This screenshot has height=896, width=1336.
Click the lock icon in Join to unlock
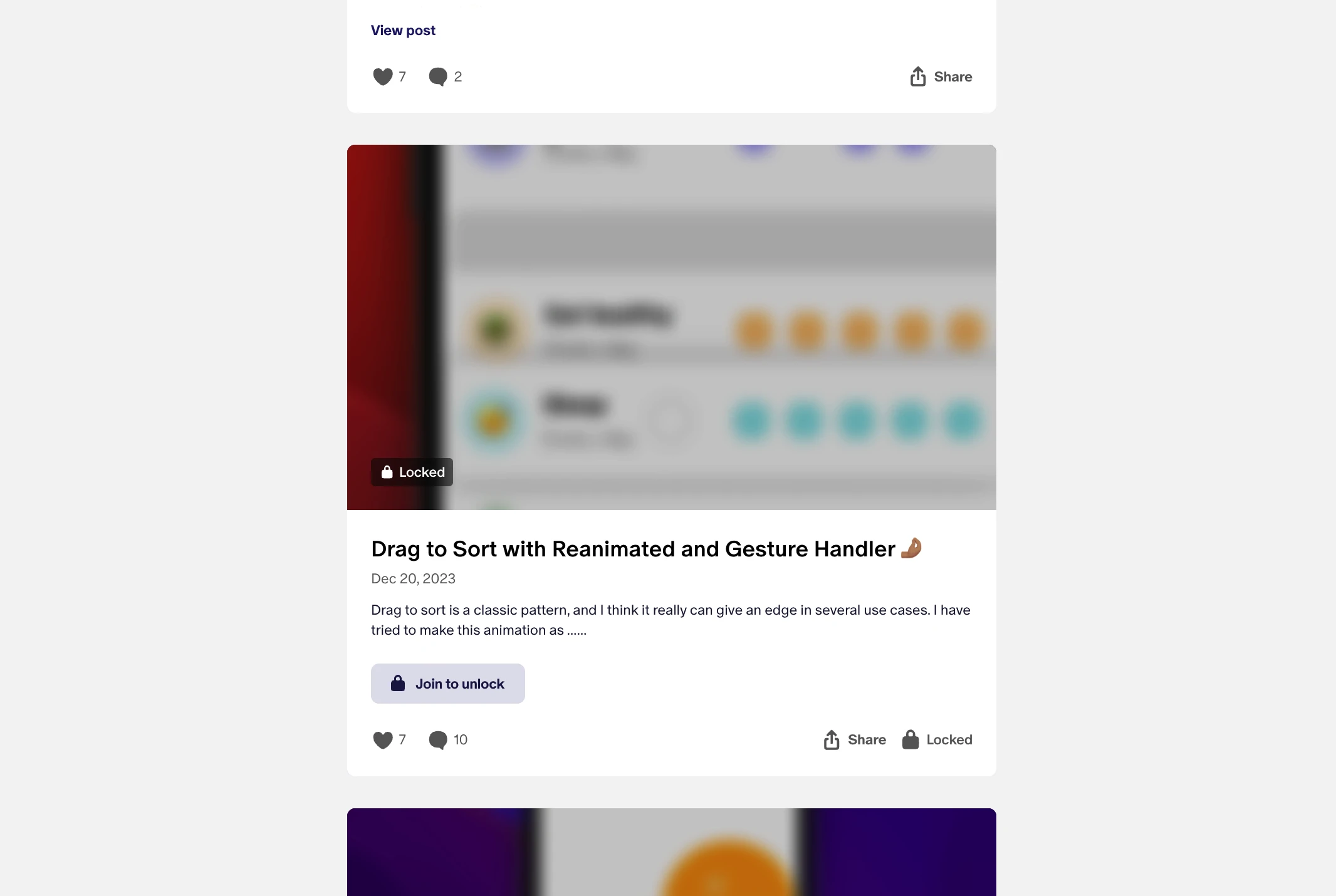398,683
